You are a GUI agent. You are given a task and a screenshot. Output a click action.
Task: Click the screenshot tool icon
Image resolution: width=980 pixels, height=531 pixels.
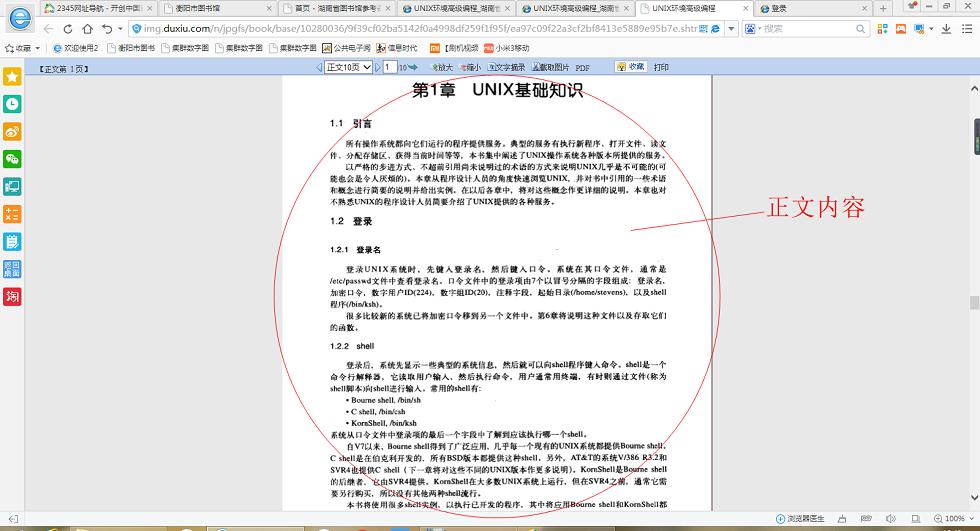[x=919, y=29]
